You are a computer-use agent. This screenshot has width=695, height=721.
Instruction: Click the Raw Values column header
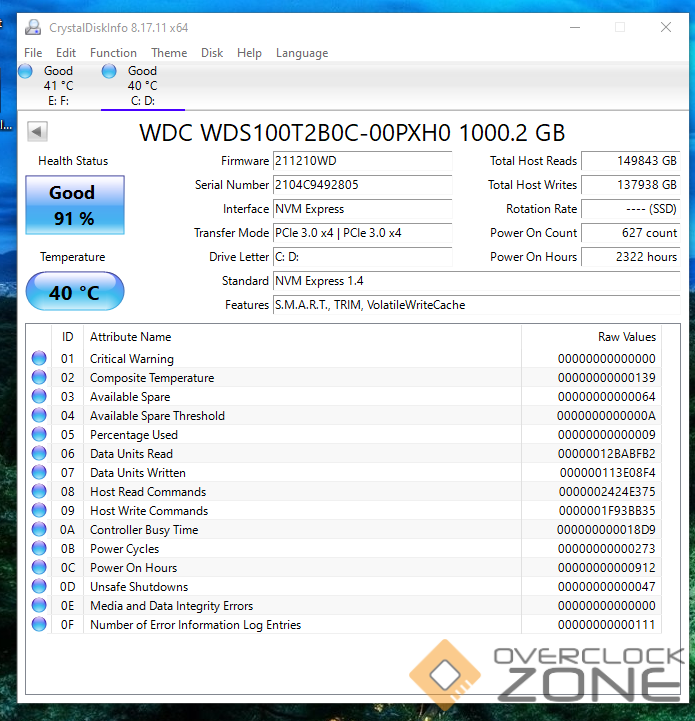pyautogui.click(x=592, y=337)
